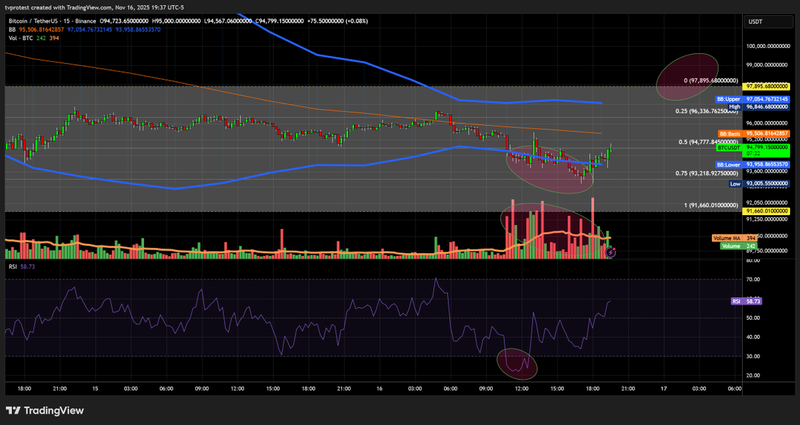
Task: Click the purple lightning event icon
Action: (x=612, y=255)
